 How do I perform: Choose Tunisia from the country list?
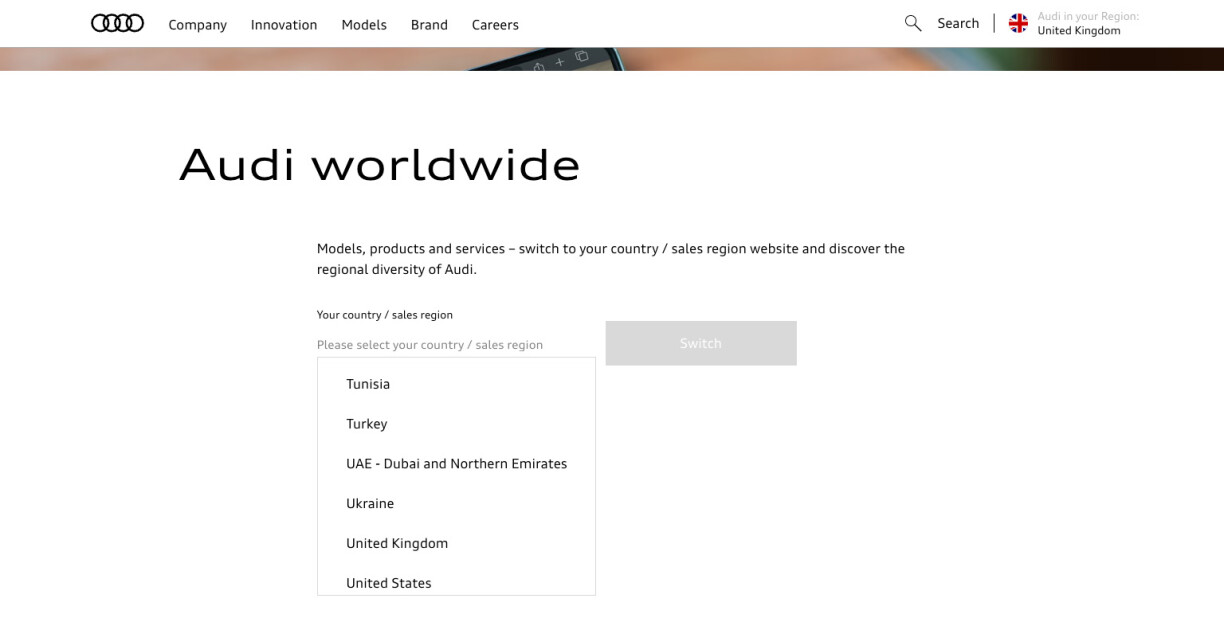368,384
